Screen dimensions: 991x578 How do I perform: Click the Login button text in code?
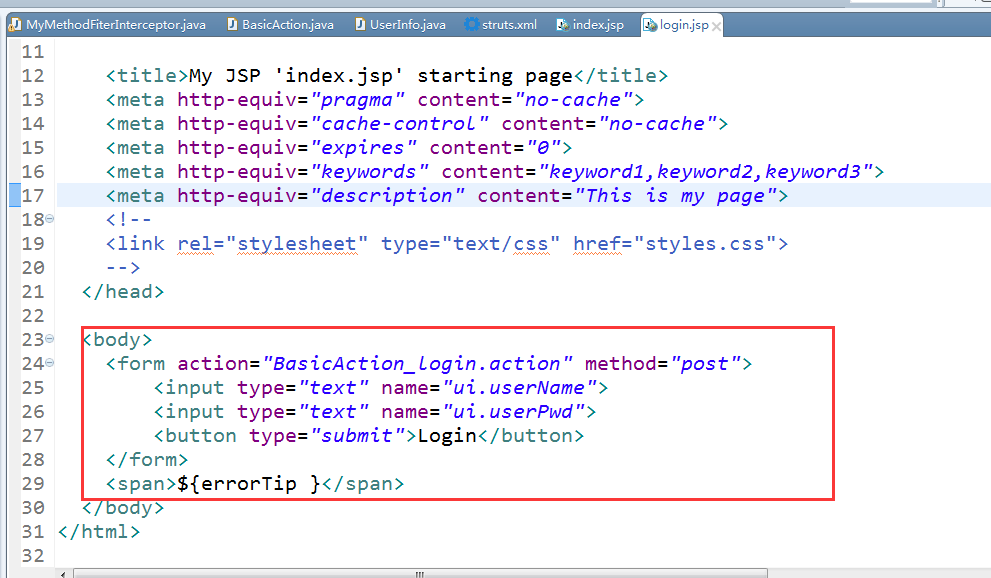[447, 436]
